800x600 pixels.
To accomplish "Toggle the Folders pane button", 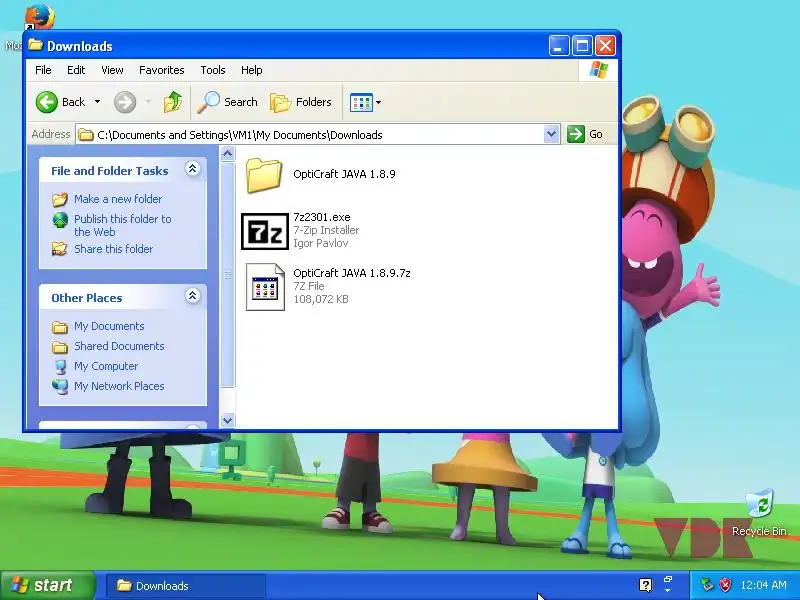I will [x=301, y=102].
